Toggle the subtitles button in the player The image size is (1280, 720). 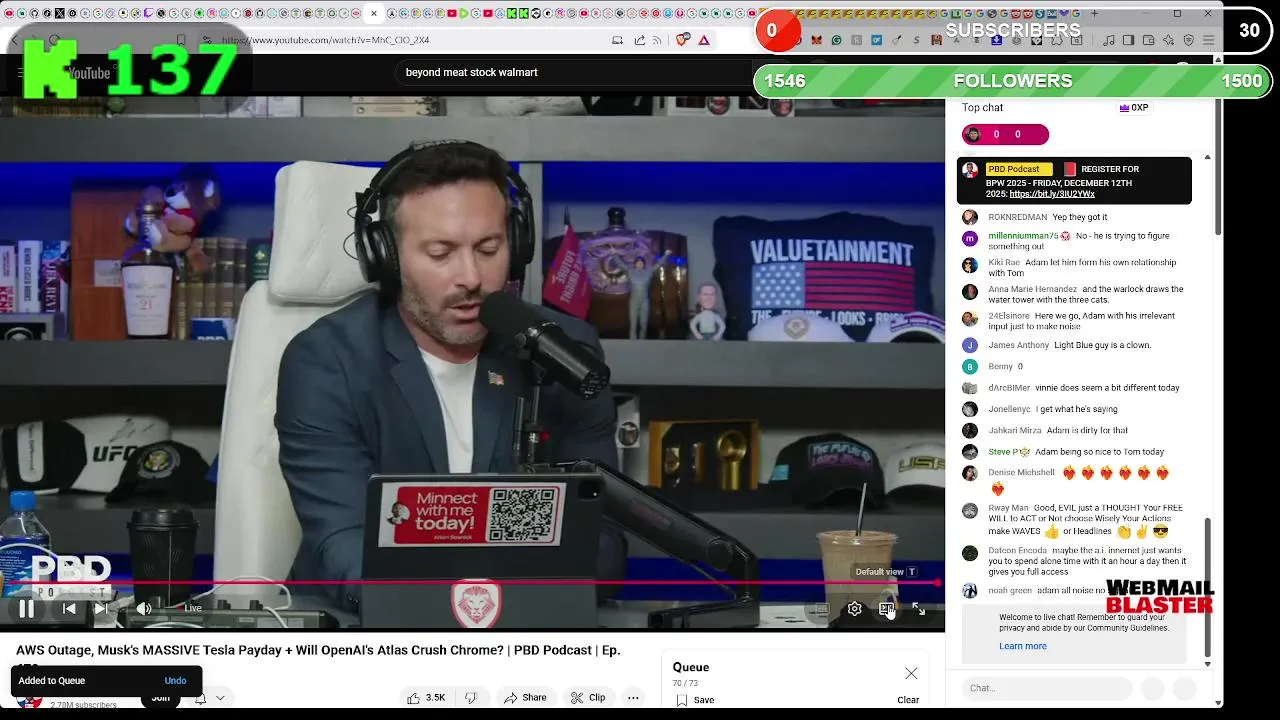822,608
